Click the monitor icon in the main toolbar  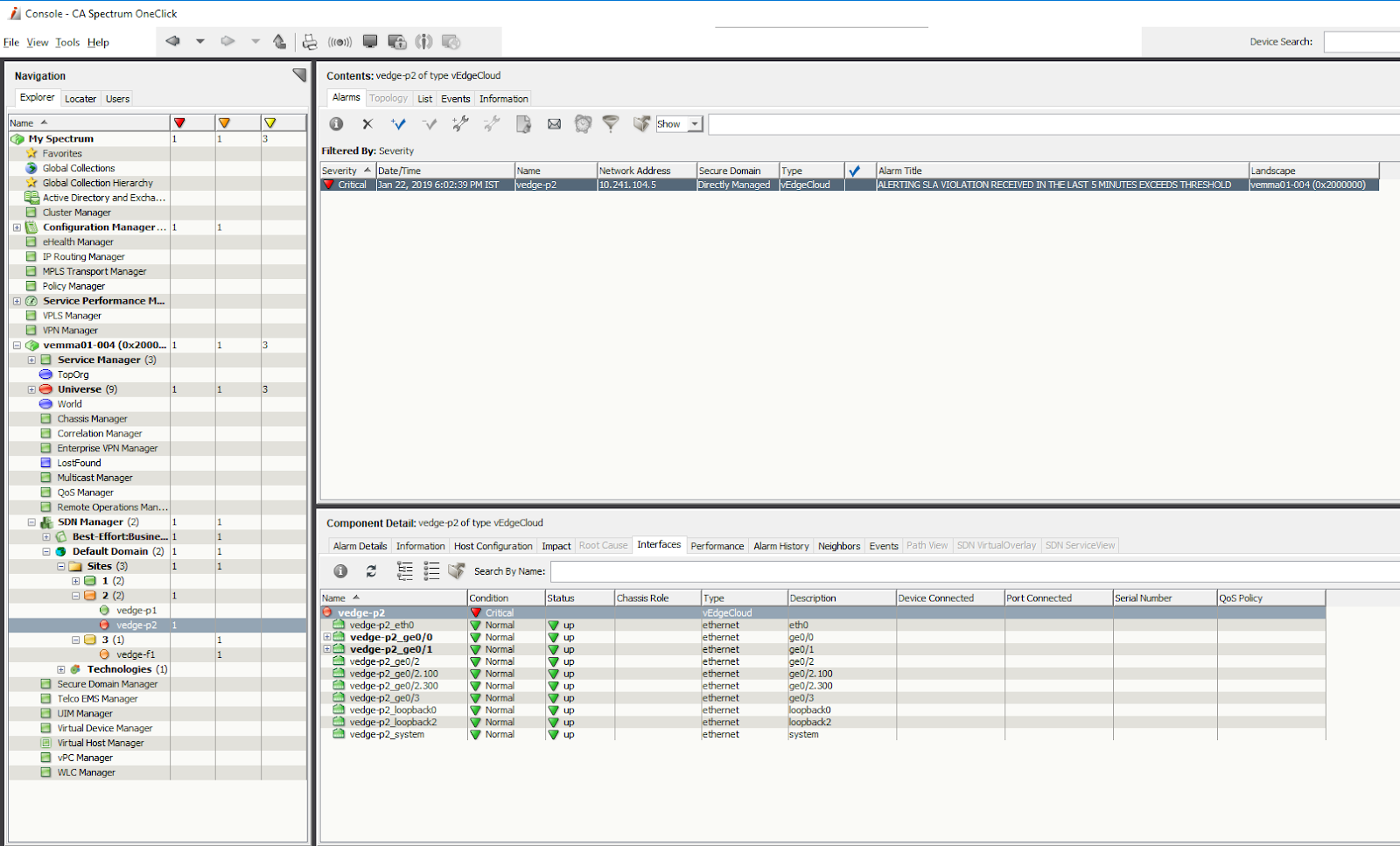(370, 41)
